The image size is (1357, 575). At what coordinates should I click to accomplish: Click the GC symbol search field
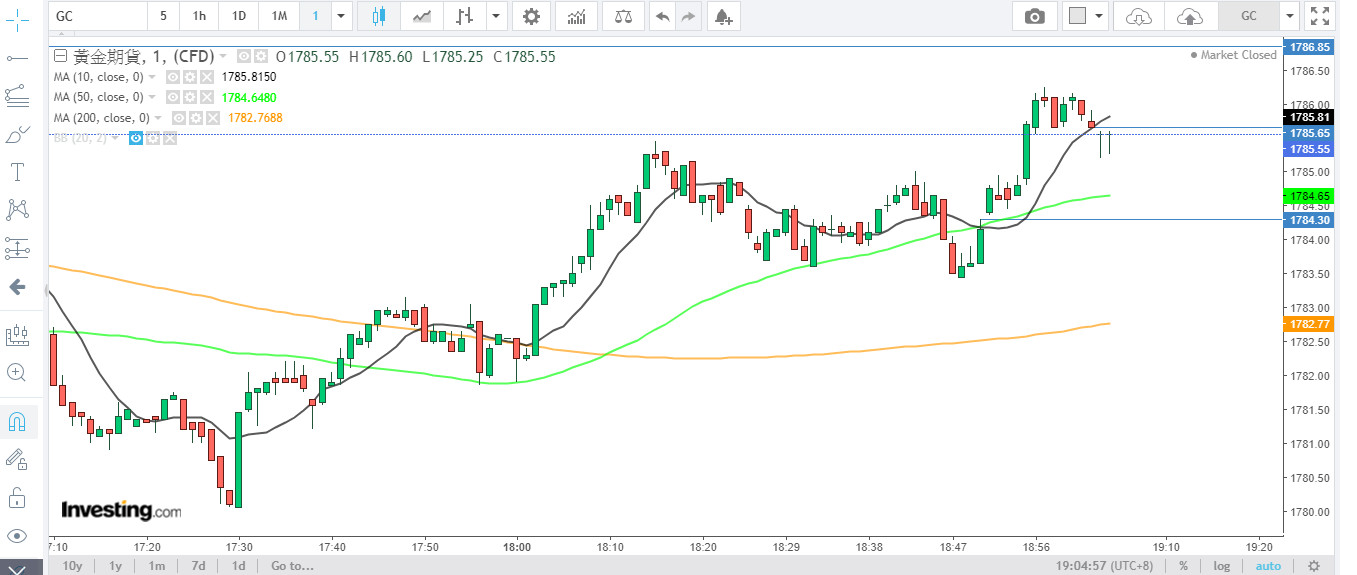(97, 16)
